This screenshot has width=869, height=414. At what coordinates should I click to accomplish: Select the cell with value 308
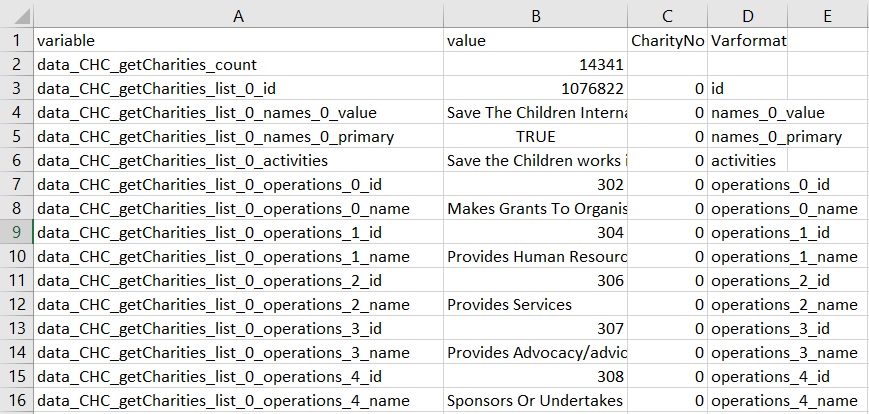535,376
